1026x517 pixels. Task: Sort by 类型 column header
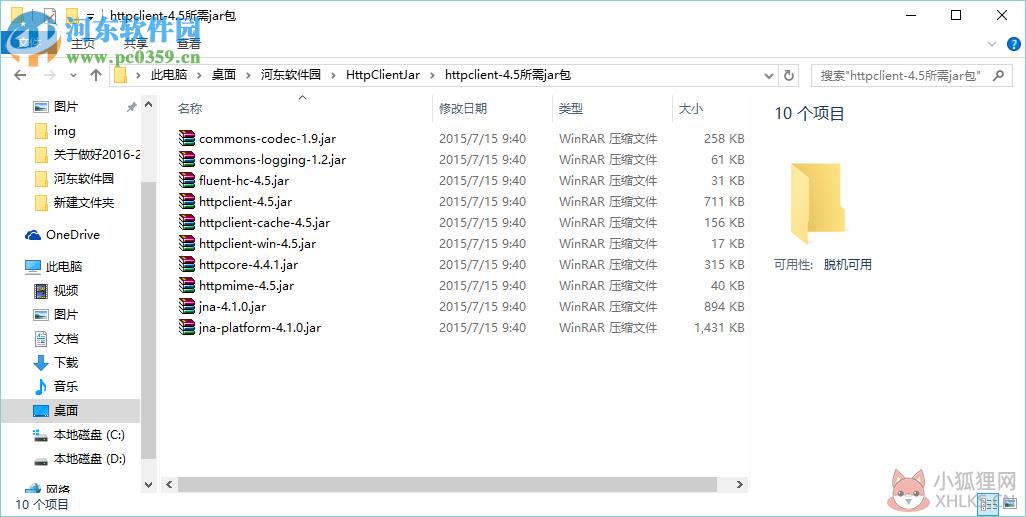click(571, 109)
